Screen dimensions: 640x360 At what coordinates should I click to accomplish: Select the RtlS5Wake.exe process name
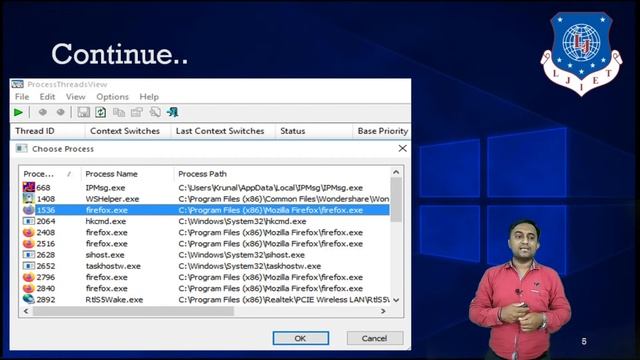[114, 300]
